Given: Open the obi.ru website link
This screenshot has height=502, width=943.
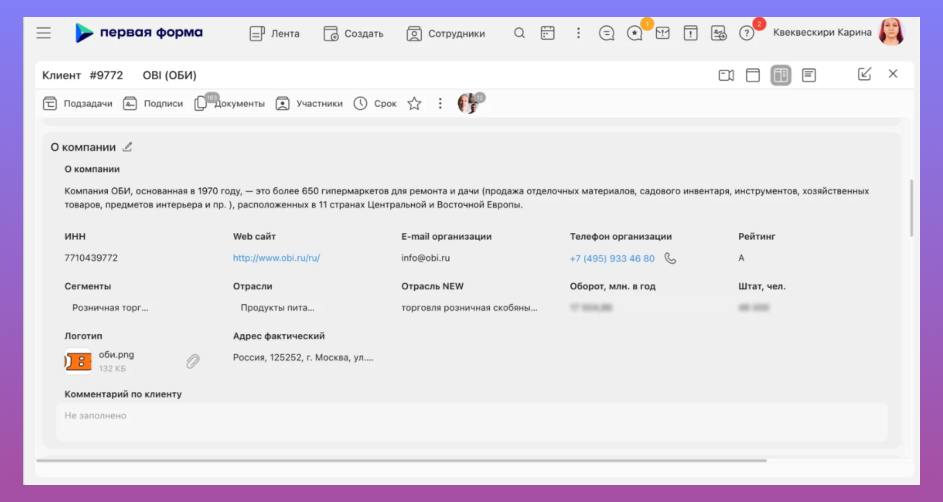Looking at the screenshot, I should point(276,258).
